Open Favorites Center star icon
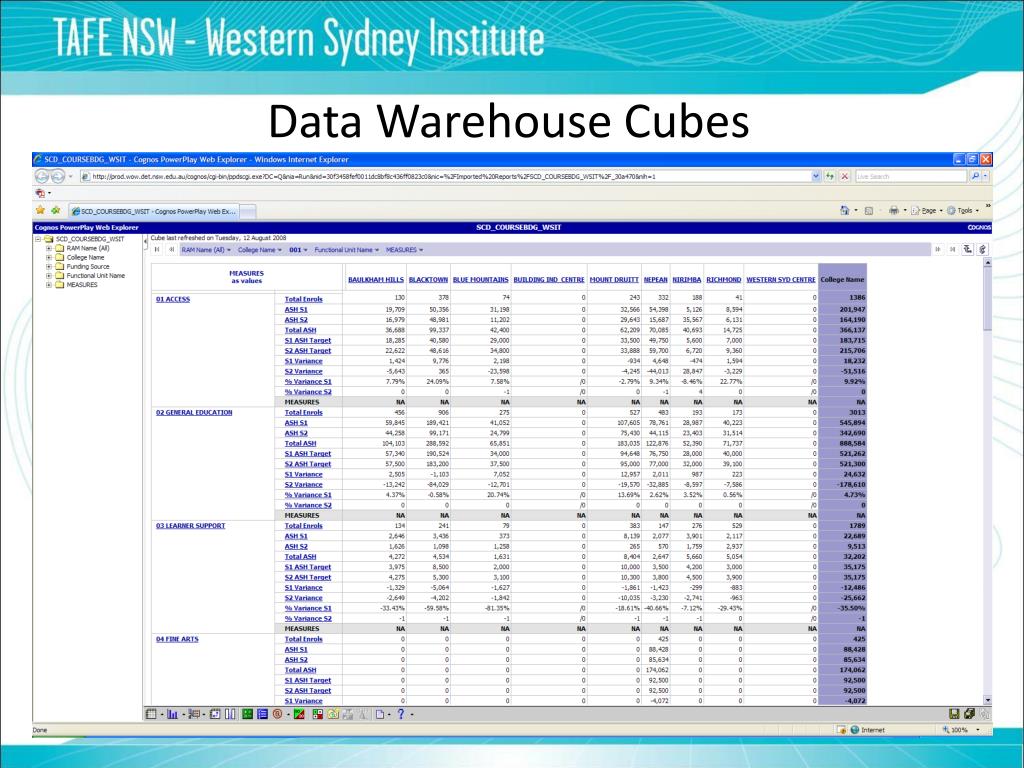Image resolution: width=1024 pixels, height=768 pixels. 40,210
